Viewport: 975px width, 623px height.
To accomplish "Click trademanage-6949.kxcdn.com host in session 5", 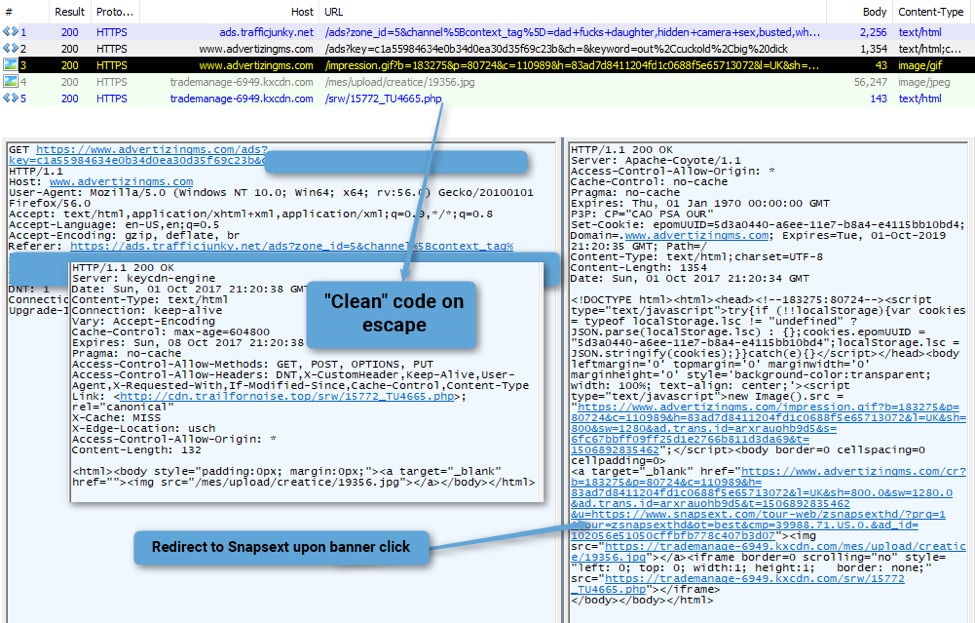I will (x=241, y=98).
